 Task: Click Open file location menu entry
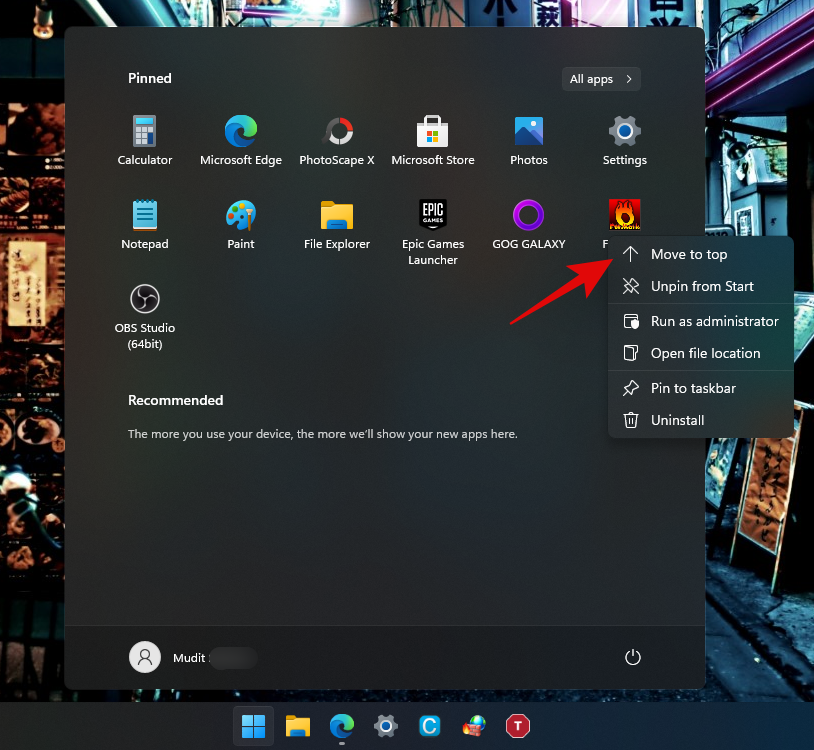pyautogui.click(x=705, y=353)
